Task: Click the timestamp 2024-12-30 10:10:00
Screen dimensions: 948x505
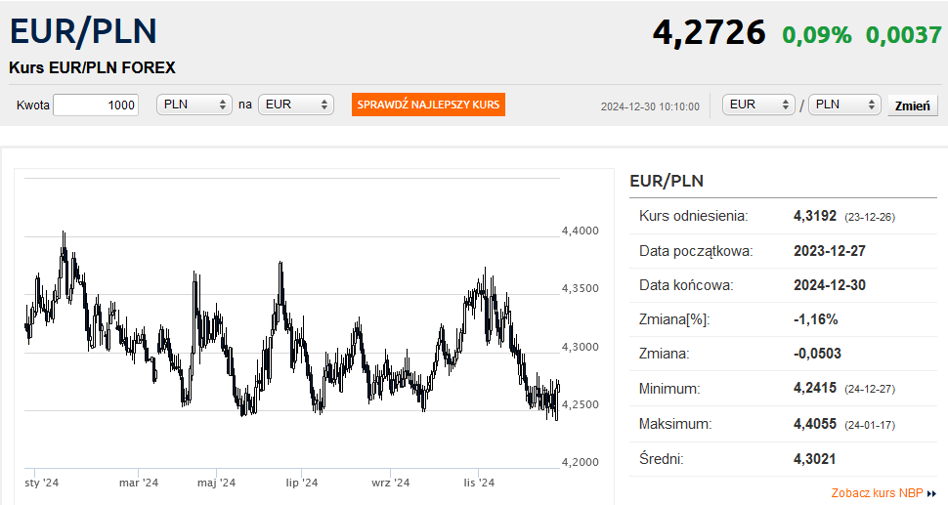Action: pos(650,106)
